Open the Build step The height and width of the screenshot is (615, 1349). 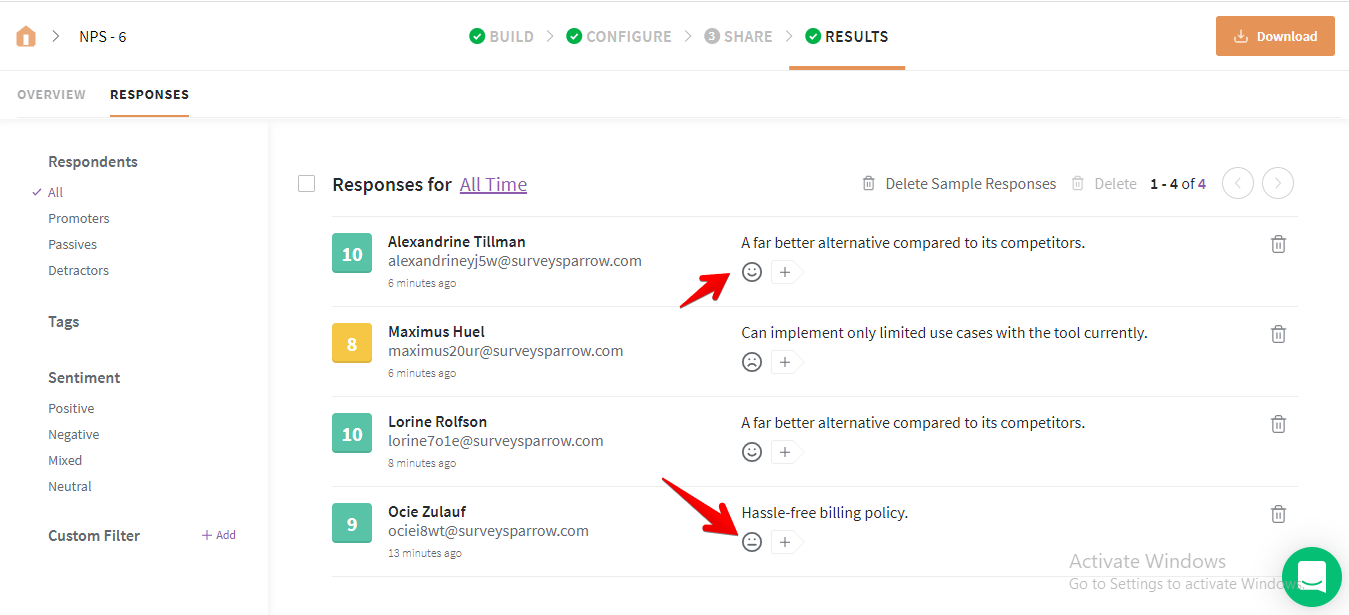point(501,37)
